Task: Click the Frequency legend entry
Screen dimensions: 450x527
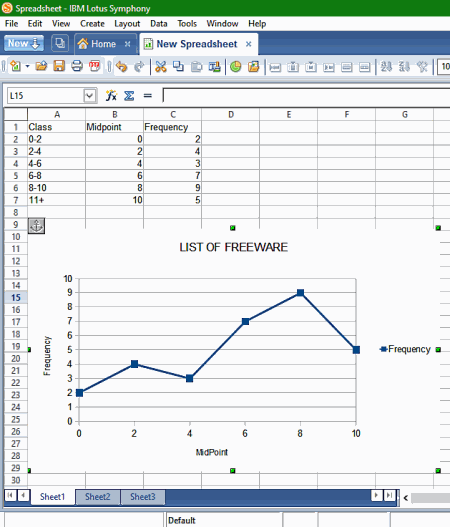Action: (x=405, y=349)
